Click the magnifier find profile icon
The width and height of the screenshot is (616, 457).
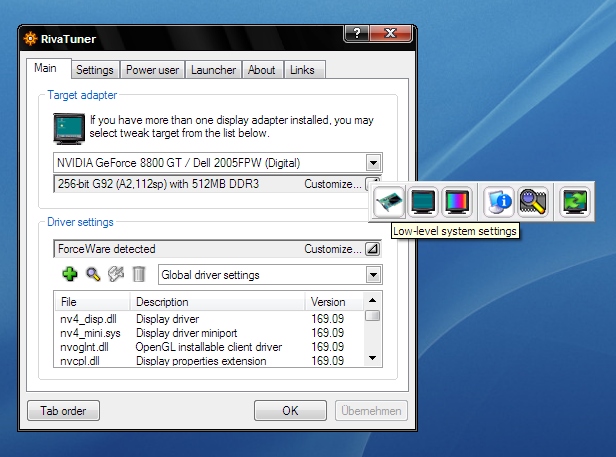click(93, 274)
